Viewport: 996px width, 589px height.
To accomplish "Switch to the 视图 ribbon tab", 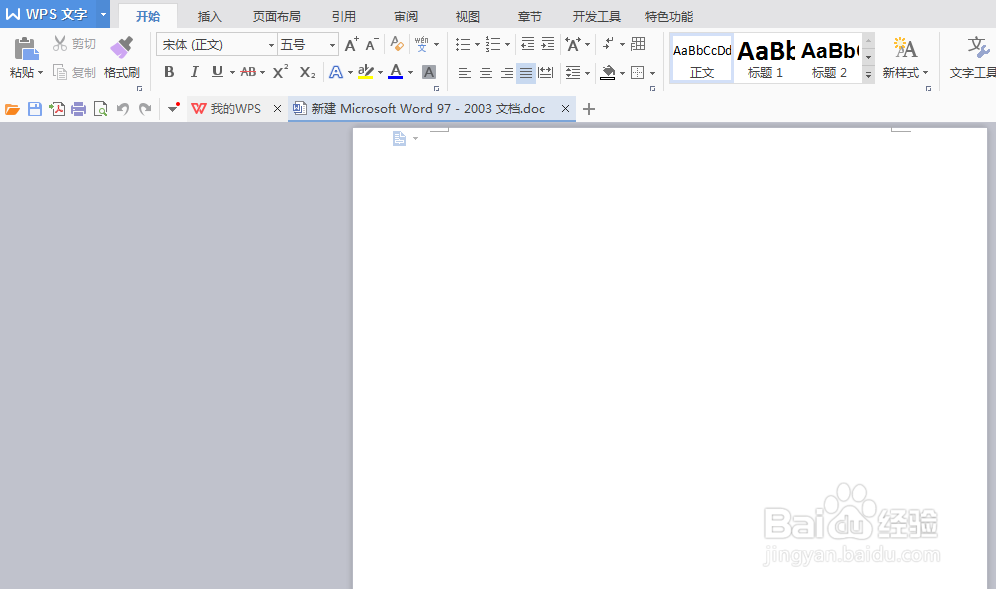I will [468, 17].
